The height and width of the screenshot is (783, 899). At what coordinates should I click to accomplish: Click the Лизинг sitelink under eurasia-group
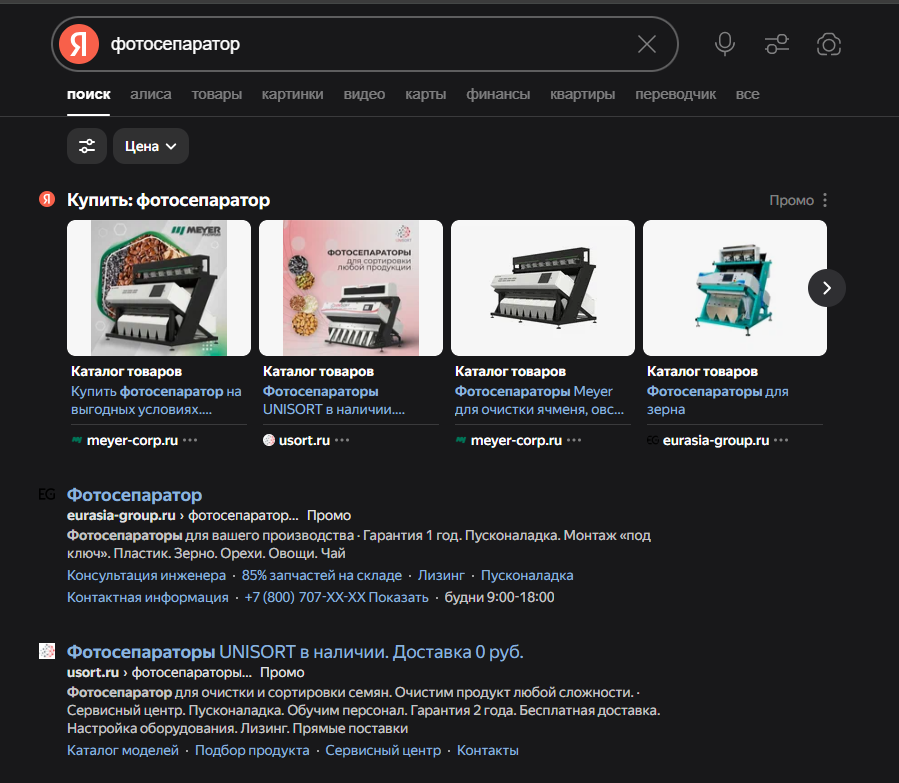tap(441, 575)
